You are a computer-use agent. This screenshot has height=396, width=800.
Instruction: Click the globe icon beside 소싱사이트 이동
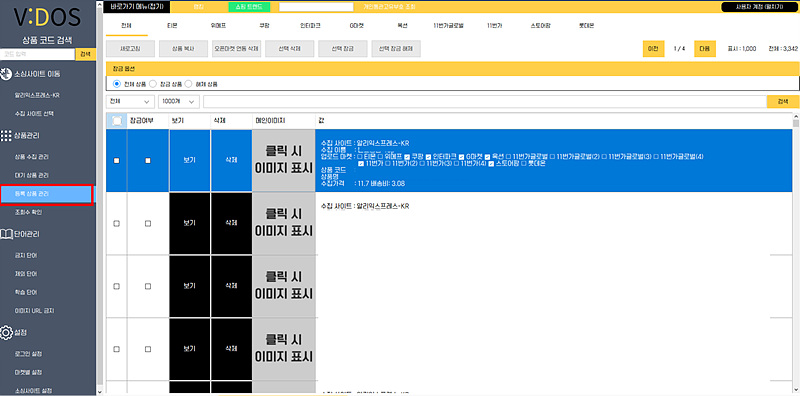(x=6, y=74)
